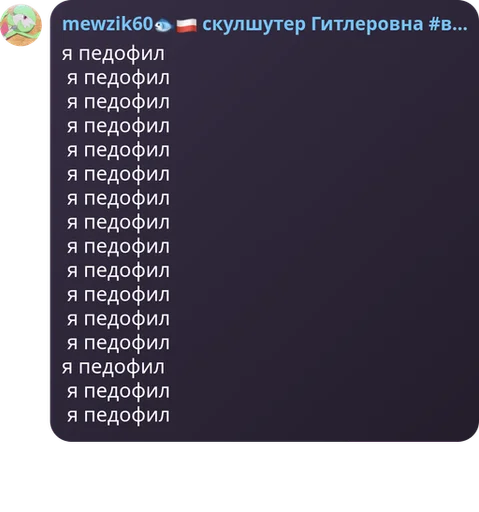Click the second line of message text

118,79
